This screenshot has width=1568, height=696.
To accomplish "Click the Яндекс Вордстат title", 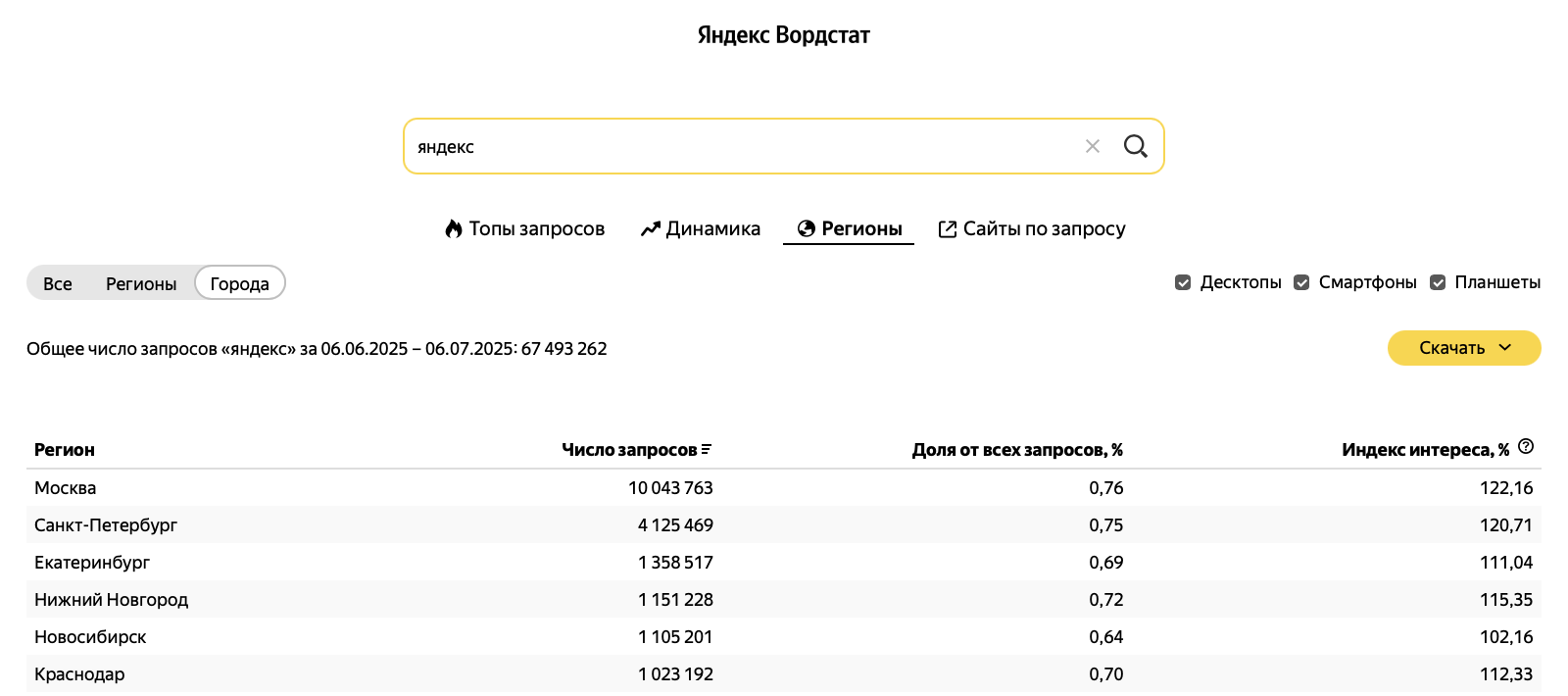I will [784, 35].
